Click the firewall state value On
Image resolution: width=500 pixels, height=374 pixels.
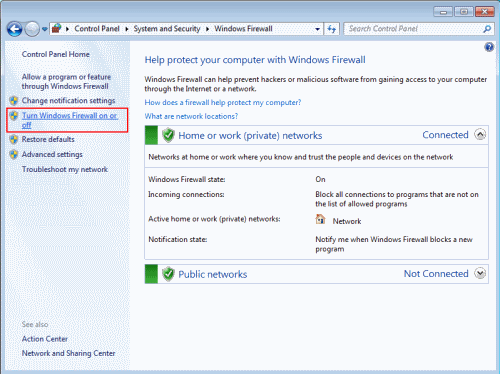coord(320,179)
